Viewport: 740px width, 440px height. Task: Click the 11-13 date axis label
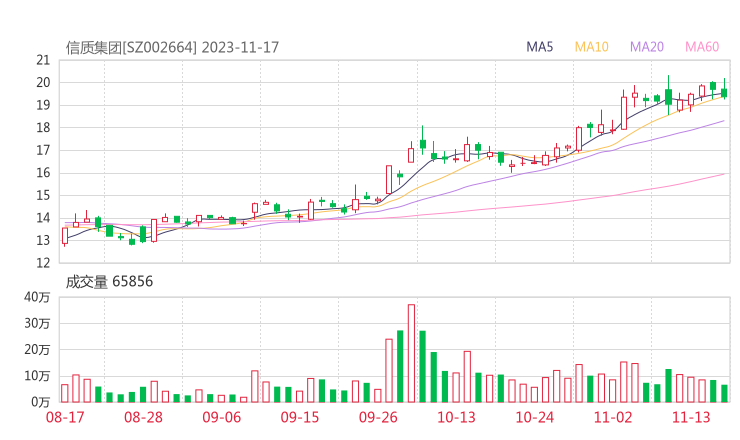[x=691, y=417]
